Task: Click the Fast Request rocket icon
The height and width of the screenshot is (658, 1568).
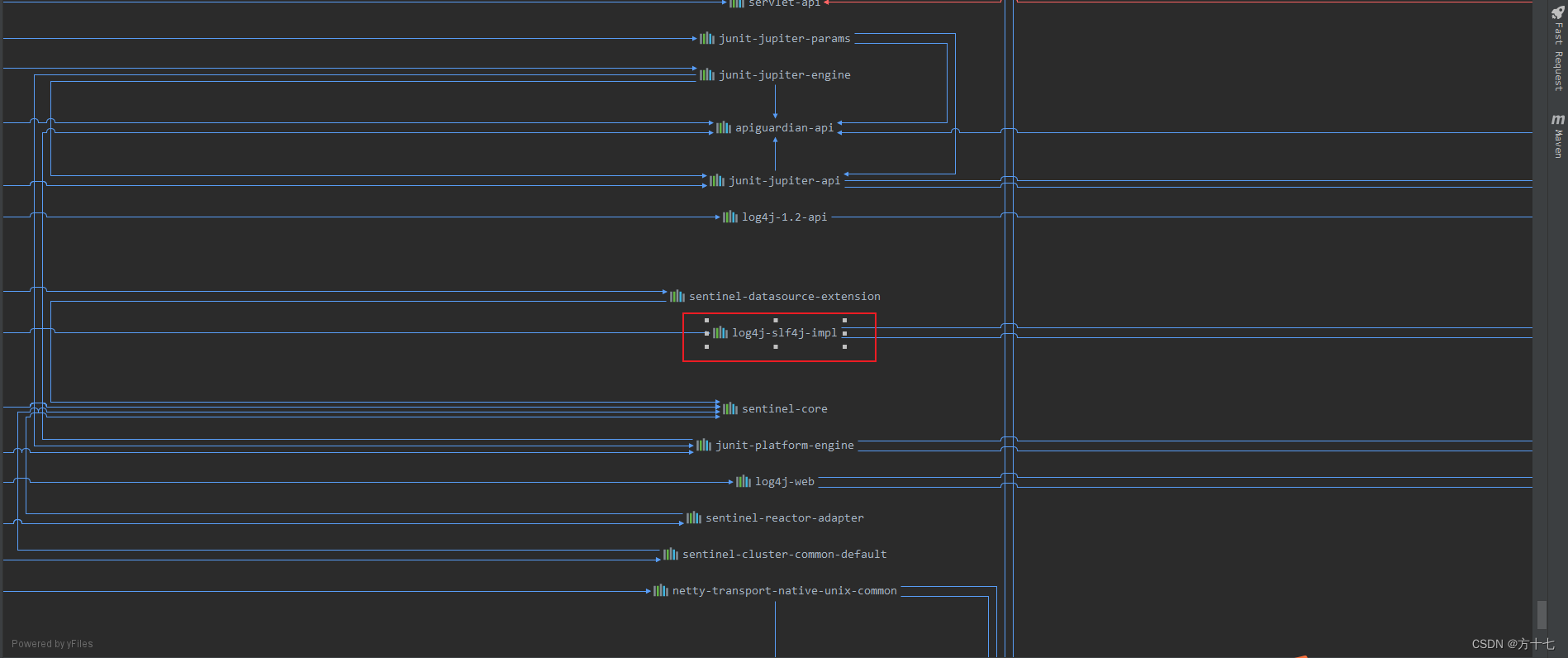Action: [x=1558, y=12]
